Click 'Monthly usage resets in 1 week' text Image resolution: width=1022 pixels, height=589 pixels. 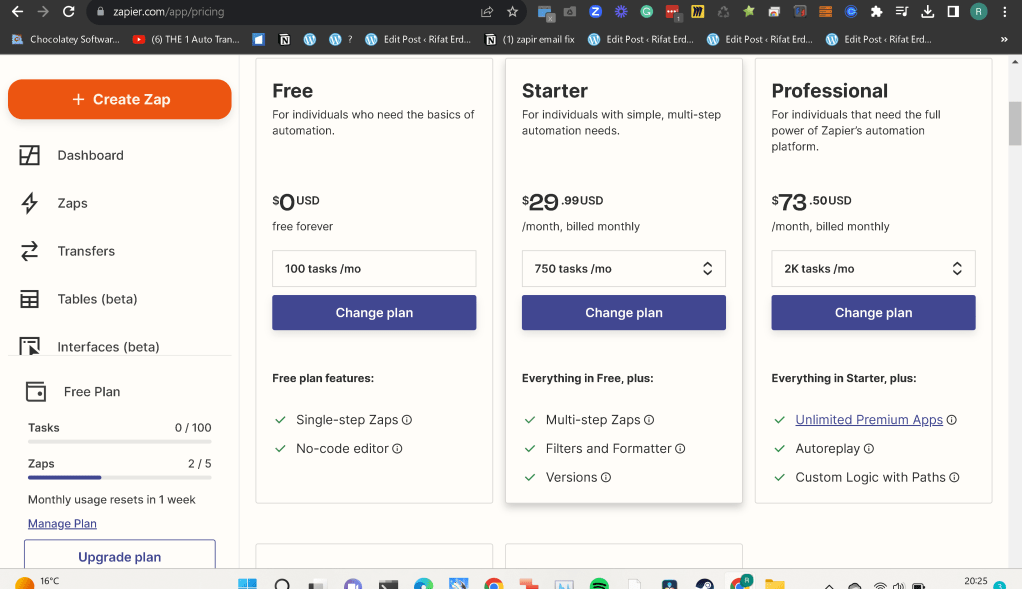pyautogui.click(x=111, y=500)
